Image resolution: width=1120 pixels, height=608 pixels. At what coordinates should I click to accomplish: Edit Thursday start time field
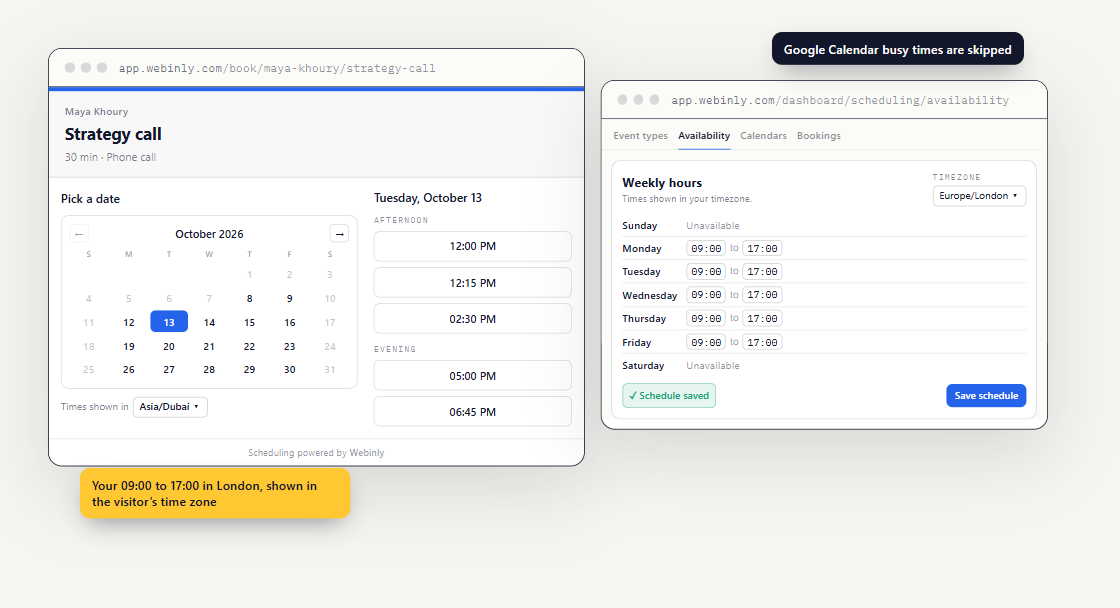tap(706, 319)
